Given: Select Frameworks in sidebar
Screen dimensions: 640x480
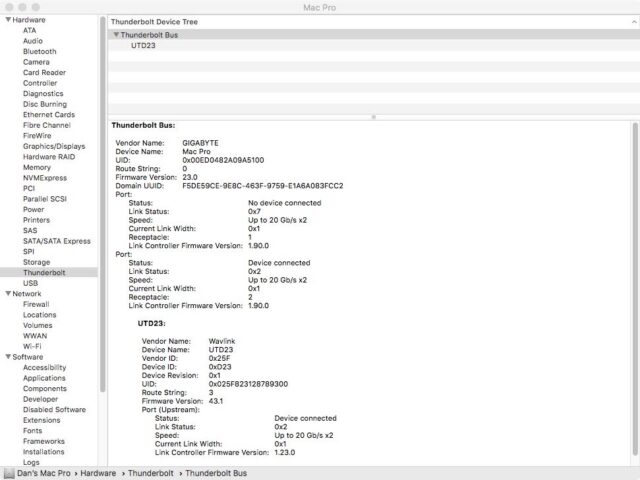Looking at the screenshot, I should coord(44,441).
